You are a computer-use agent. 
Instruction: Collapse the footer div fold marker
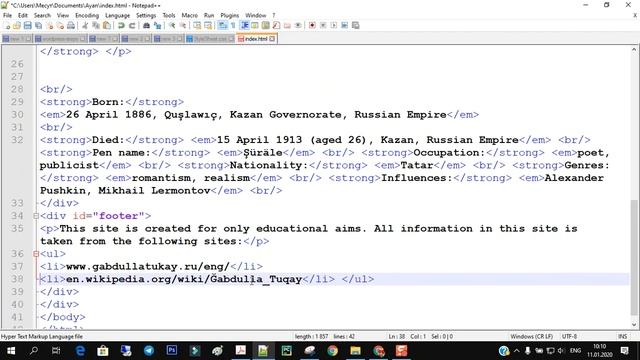pos(36,216)
